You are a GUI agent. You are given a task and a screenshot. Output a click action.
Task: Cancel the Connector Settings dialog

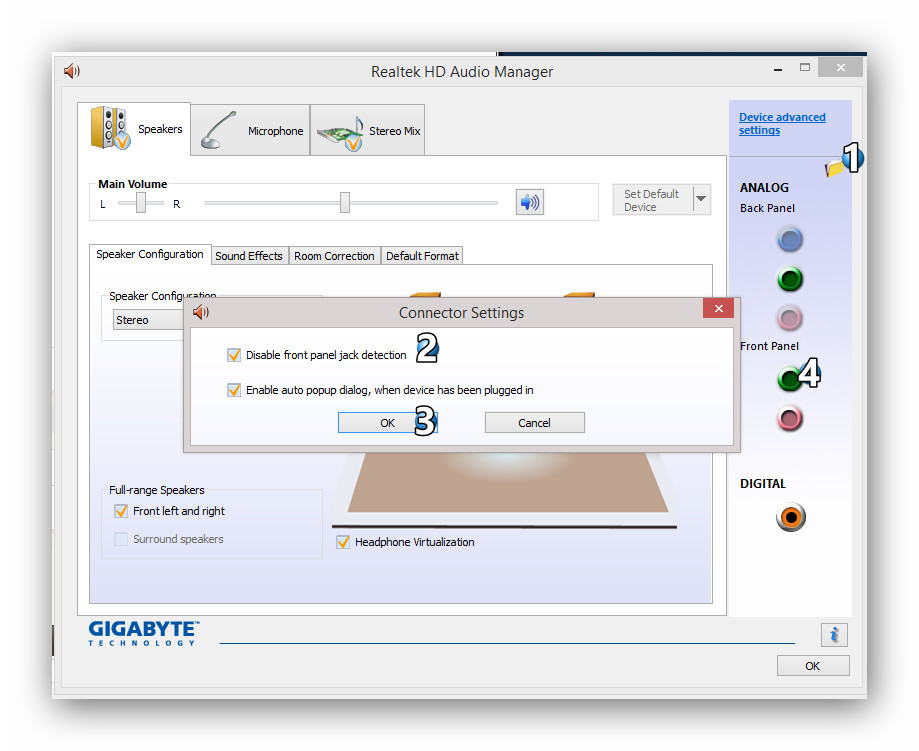[x=535, y=423]
